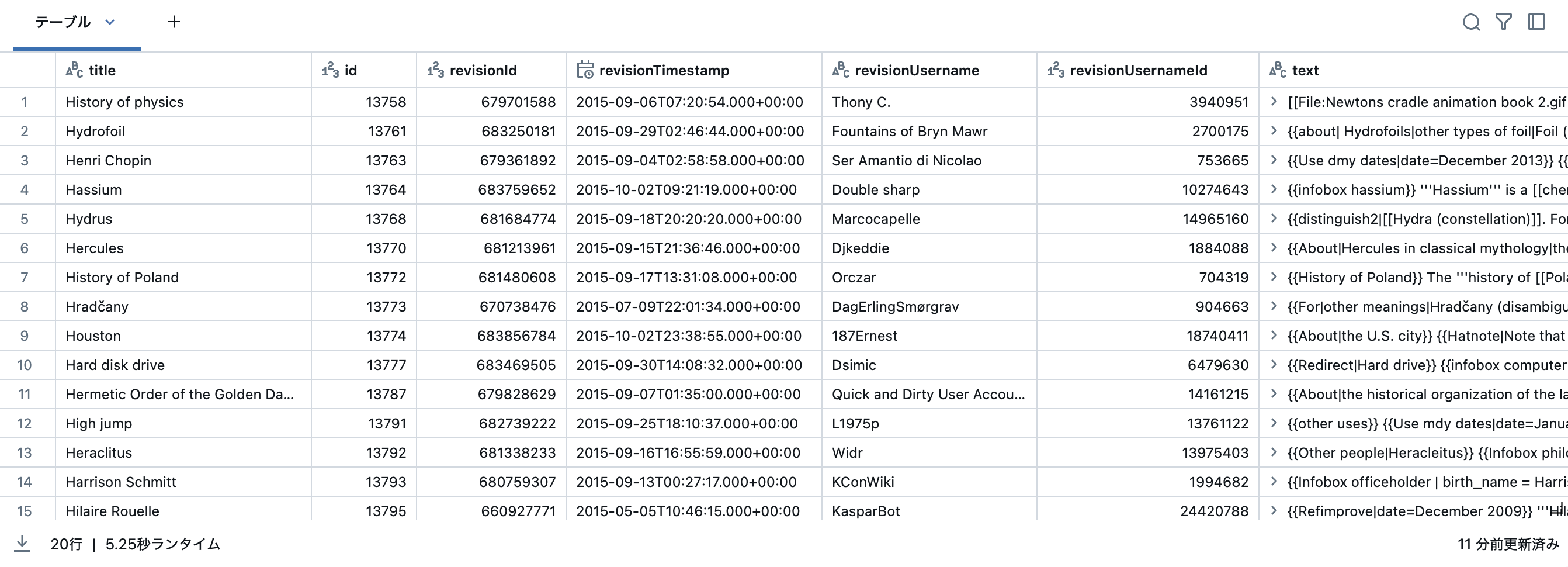Select row number 7
The width and height of the screenshot is (1568, 567).
click(25, 277)
